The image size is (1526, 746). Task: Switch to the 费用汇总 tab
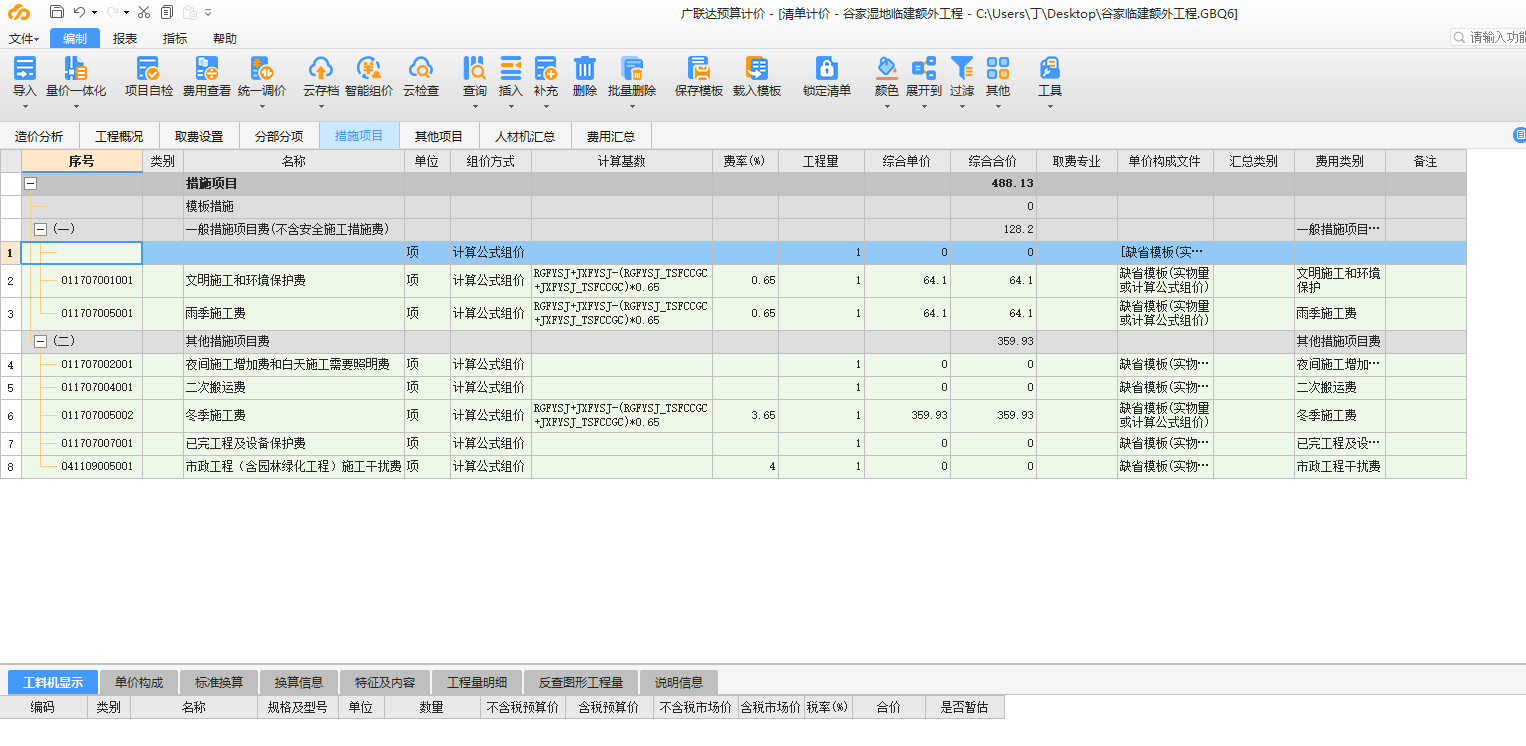click(611, 136)
